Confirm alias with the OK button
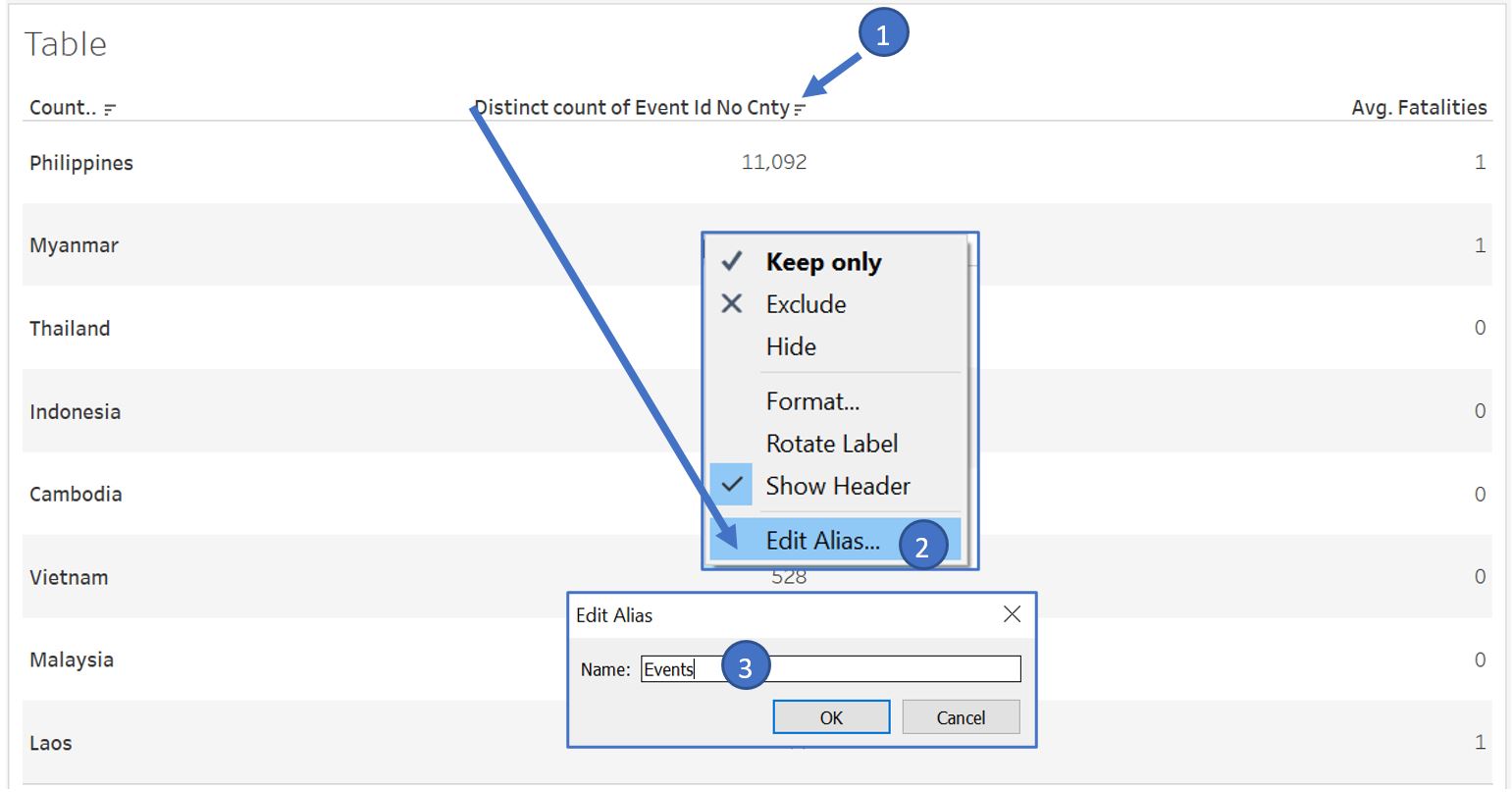This screenshot has width=1512, height=792. (831, 717)
